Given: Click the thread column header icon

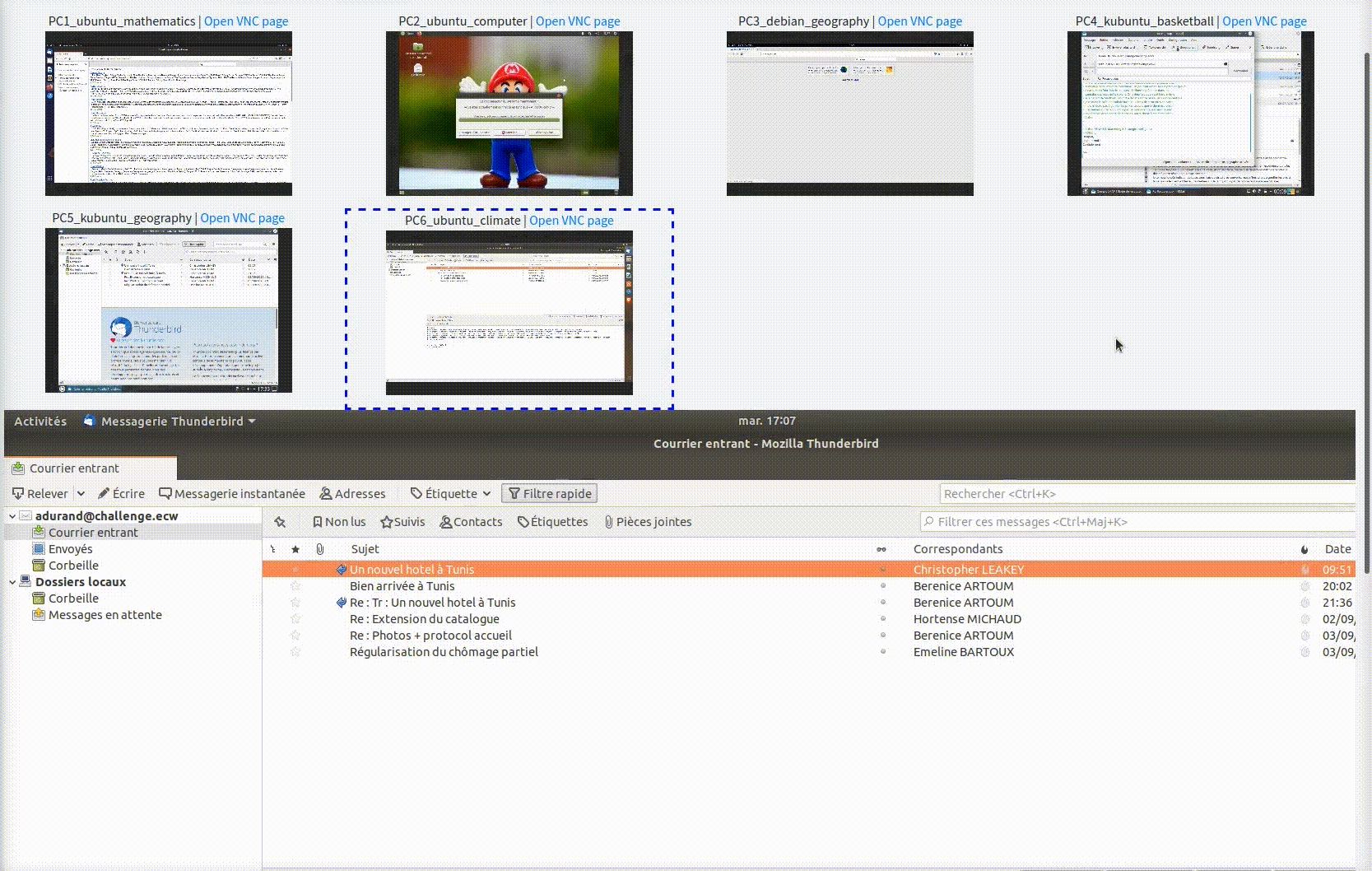Looking at the screenshot, I should 272,549.
